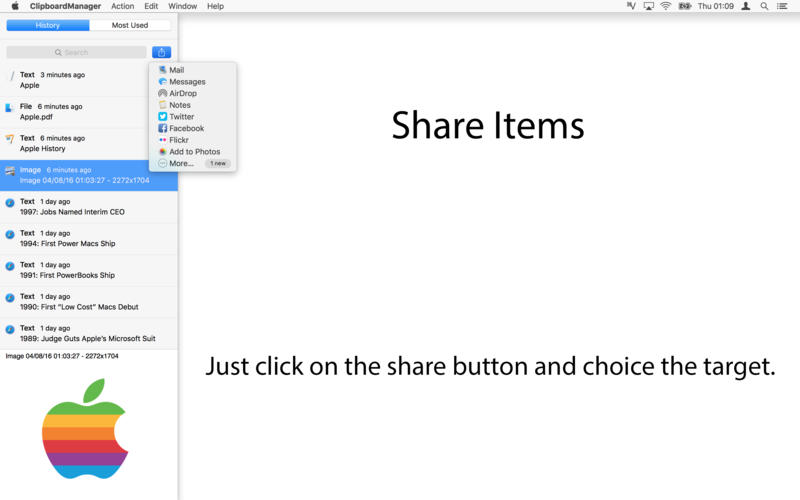800x500 pixels.
Task: Click the Mail icon in share menu
Action: 162,70
